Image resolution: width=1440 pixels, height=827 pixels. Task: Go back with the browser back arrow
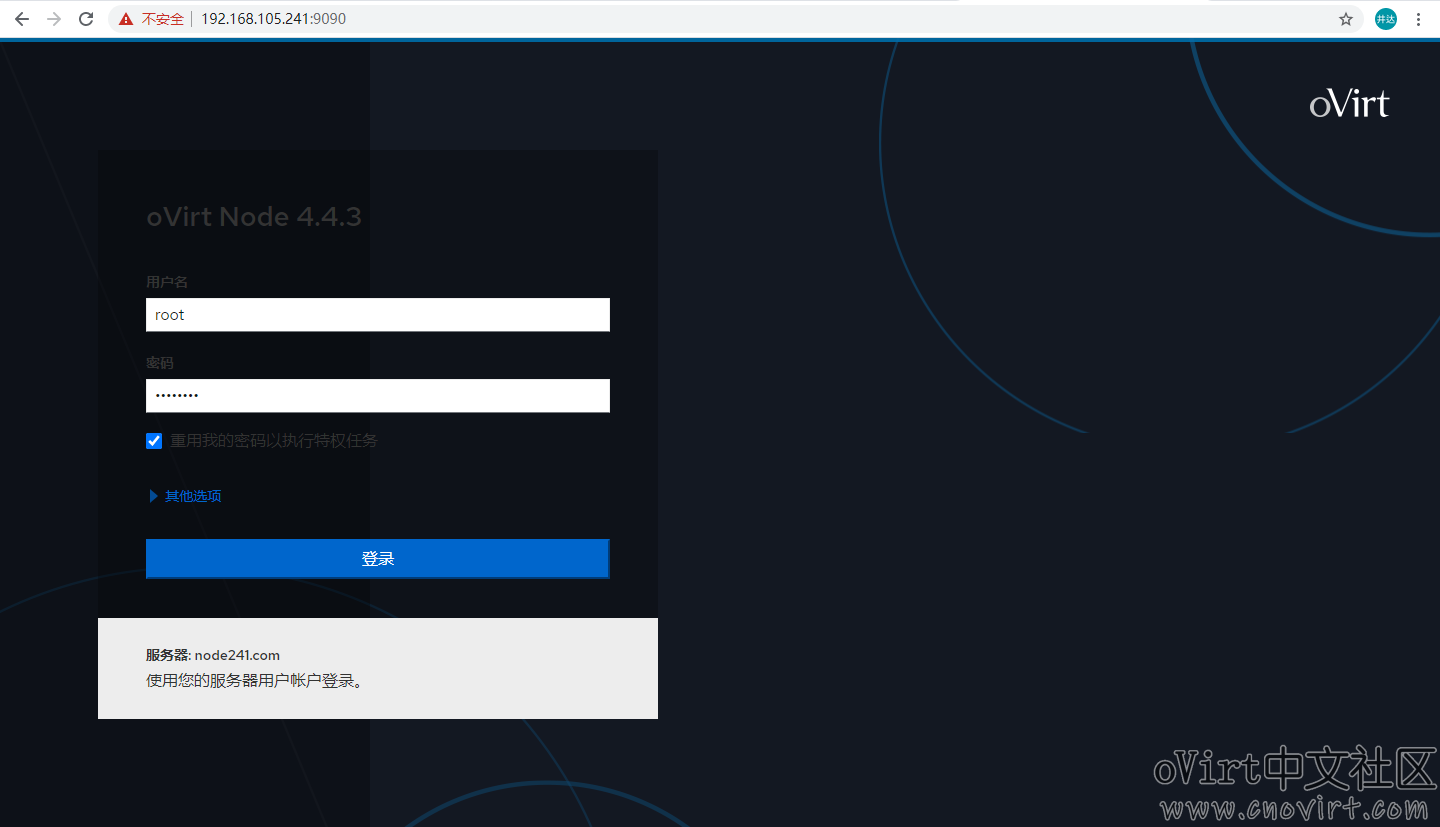pyautogui.click(x=22, y=19)
